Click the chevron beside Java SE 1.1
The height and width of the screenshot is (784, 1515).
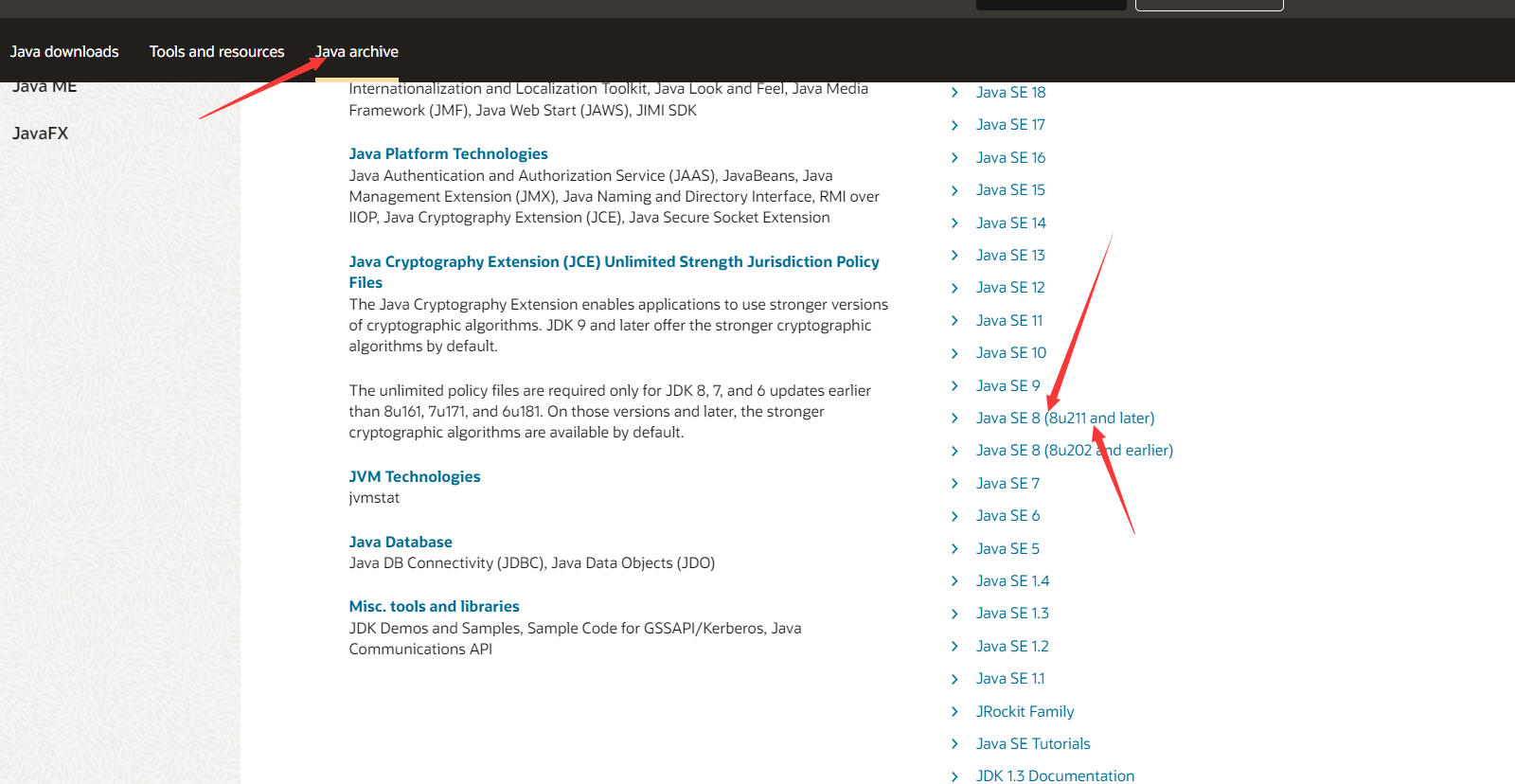954,679
